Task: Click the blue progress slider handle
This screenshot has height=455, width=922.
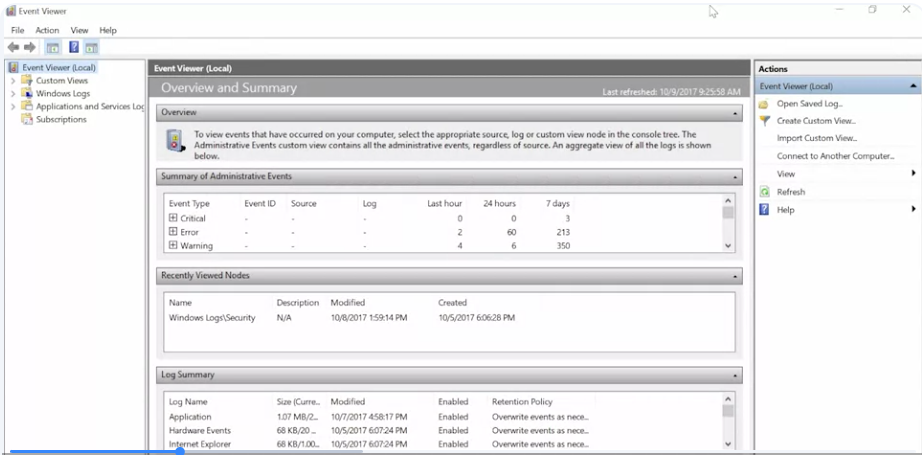Action: coord(180,451)
